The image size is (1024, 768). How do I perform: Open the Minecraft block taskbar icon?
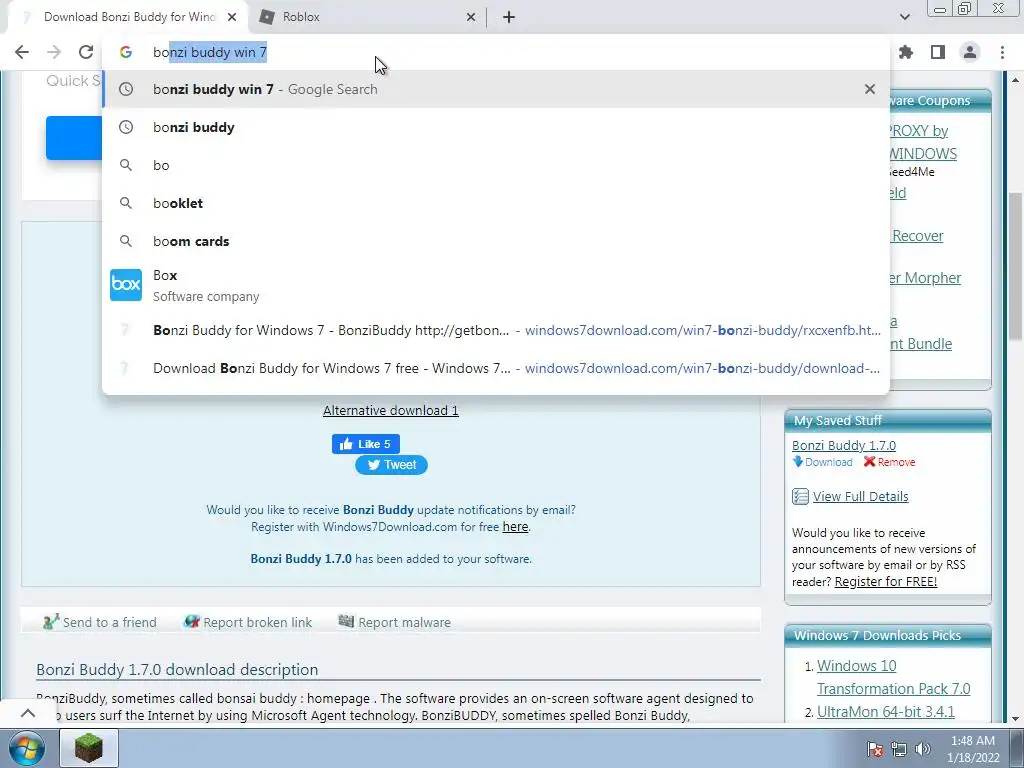89,748
